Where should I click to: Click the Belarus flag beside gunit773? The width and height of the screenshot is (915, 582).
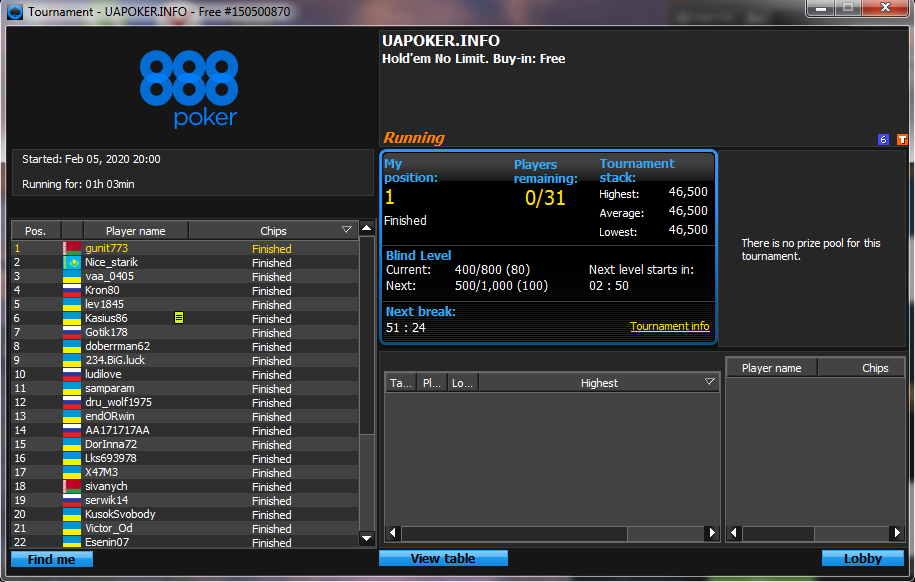pos(72,248)
